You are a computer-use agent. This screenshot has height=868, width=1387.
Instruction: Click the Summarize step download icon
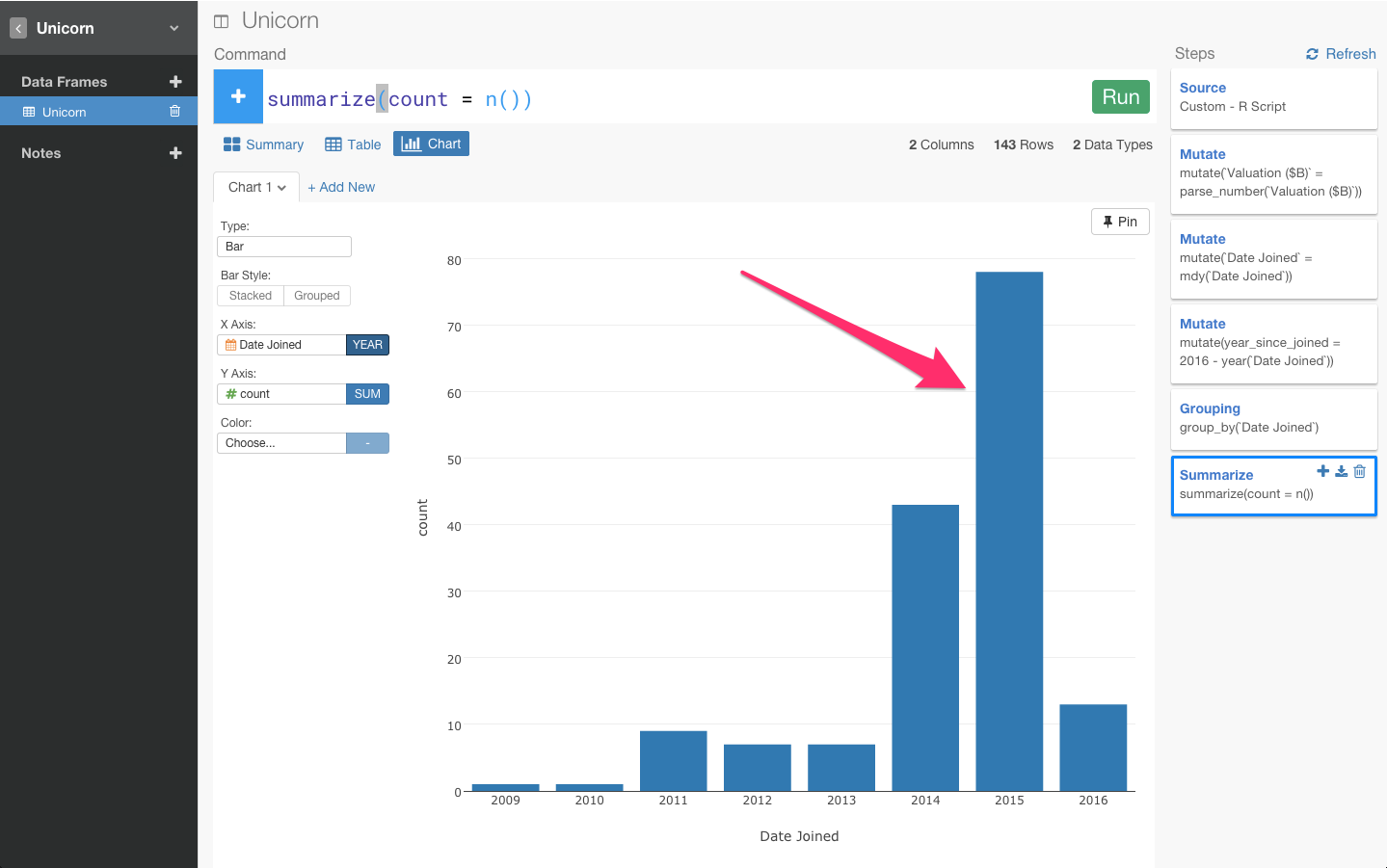[x=1341, y=471]
